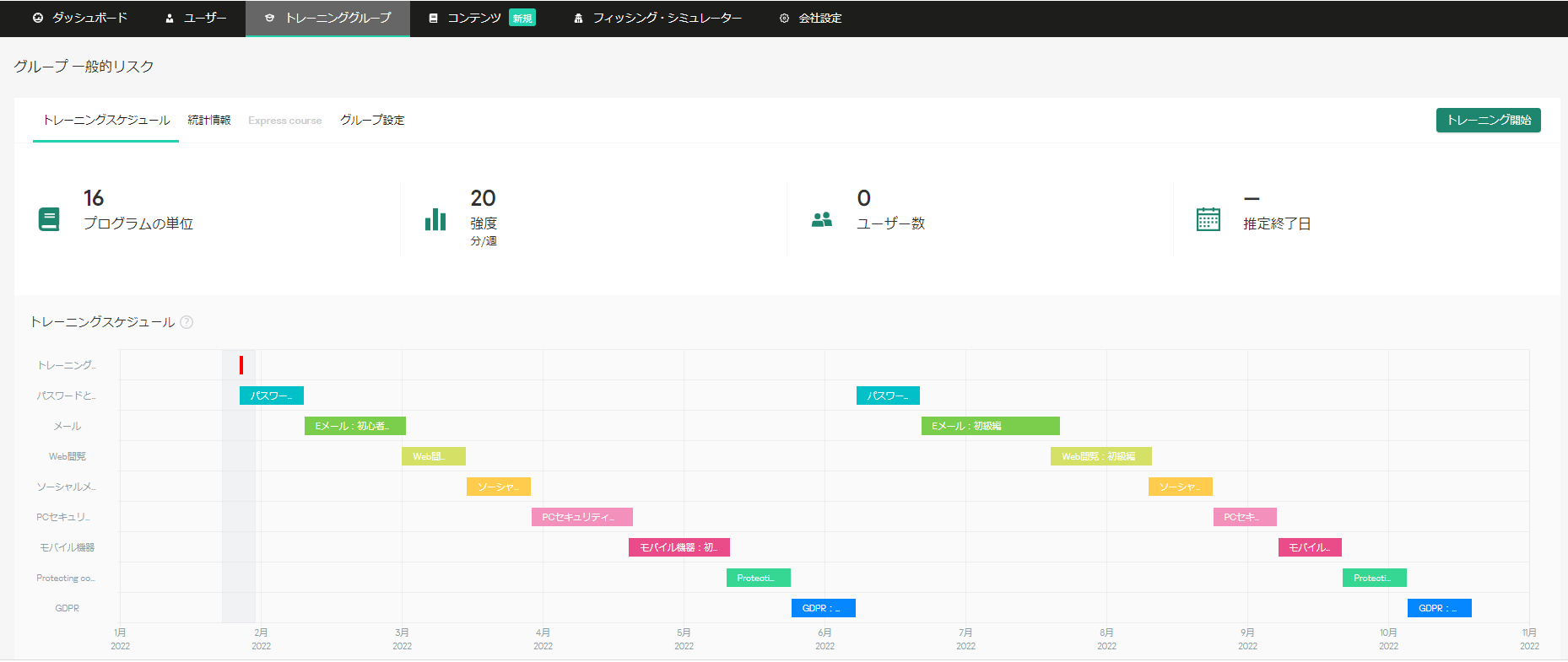The image size is (1568, 662).
Task: Click the 強度 statistic label
Action: tap(484, 223)
